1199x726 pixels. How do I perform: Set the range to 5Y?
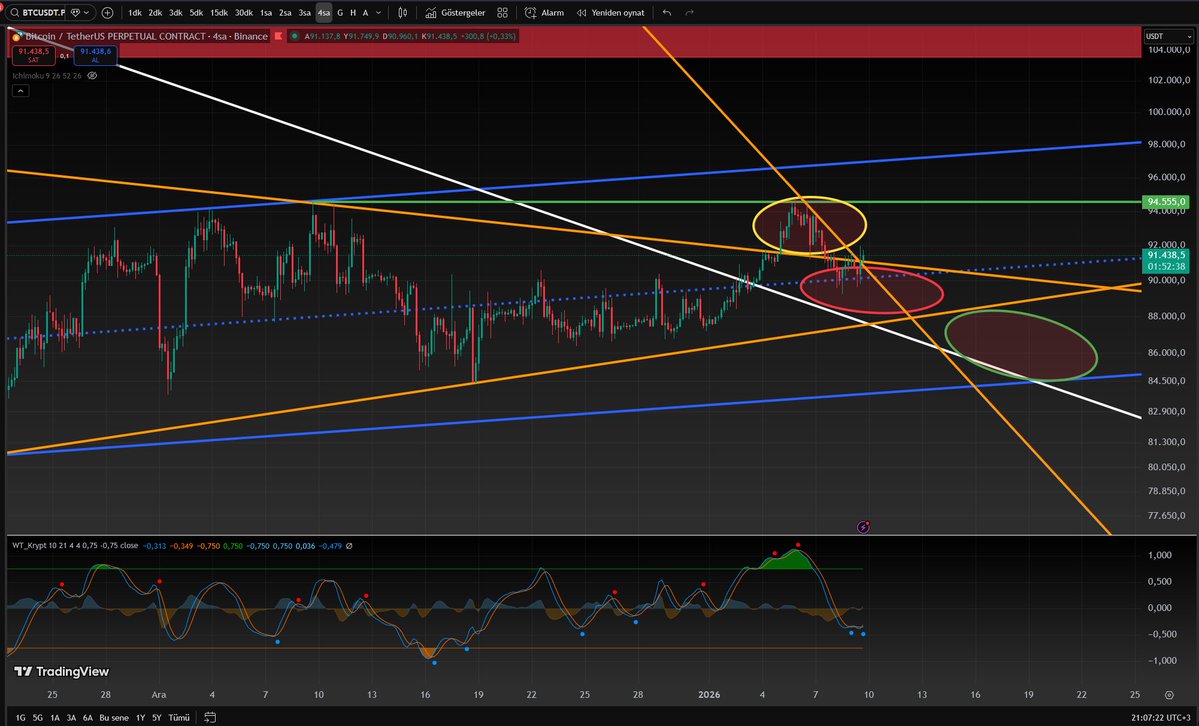click(x=157, y=718)
